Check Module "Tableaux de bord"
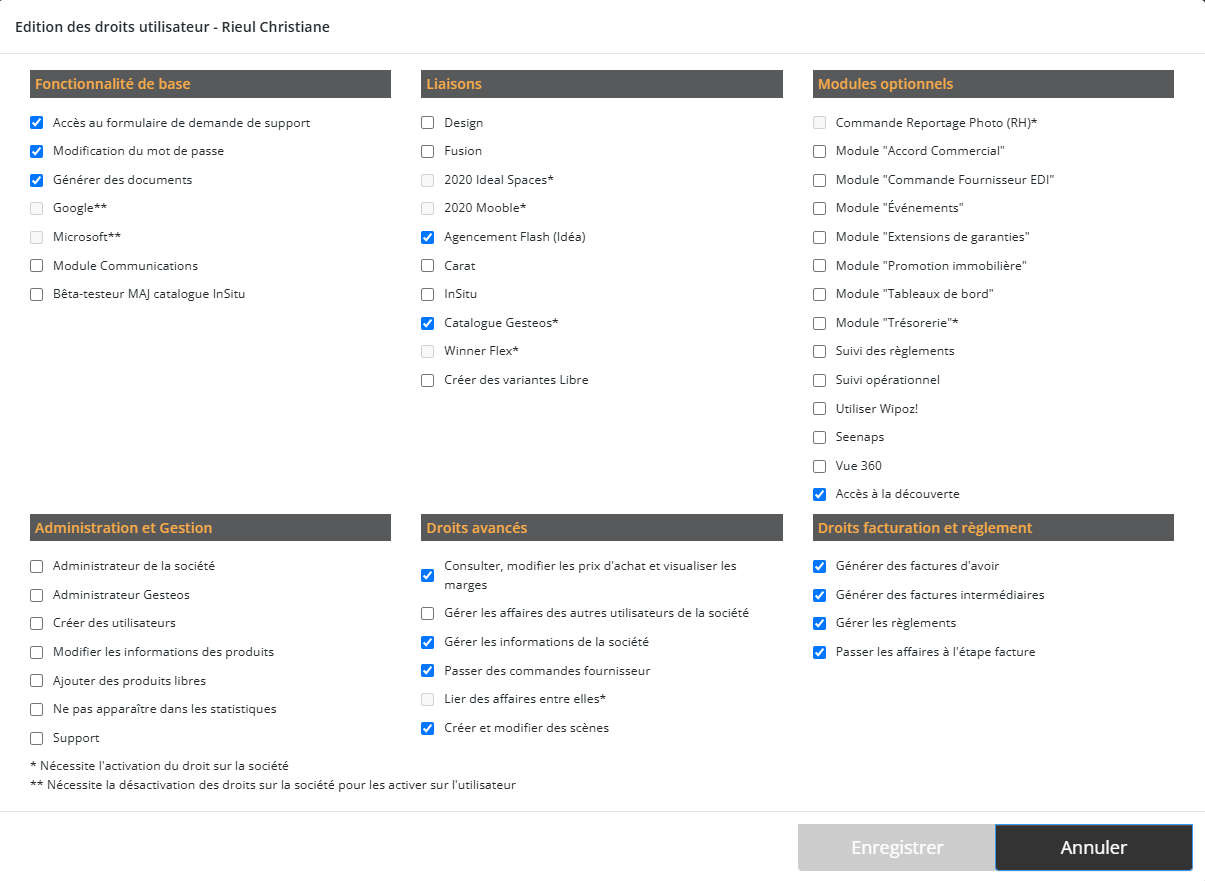Image resolution: width=1205 pixels, height=881 pixels. click(820, 295)
